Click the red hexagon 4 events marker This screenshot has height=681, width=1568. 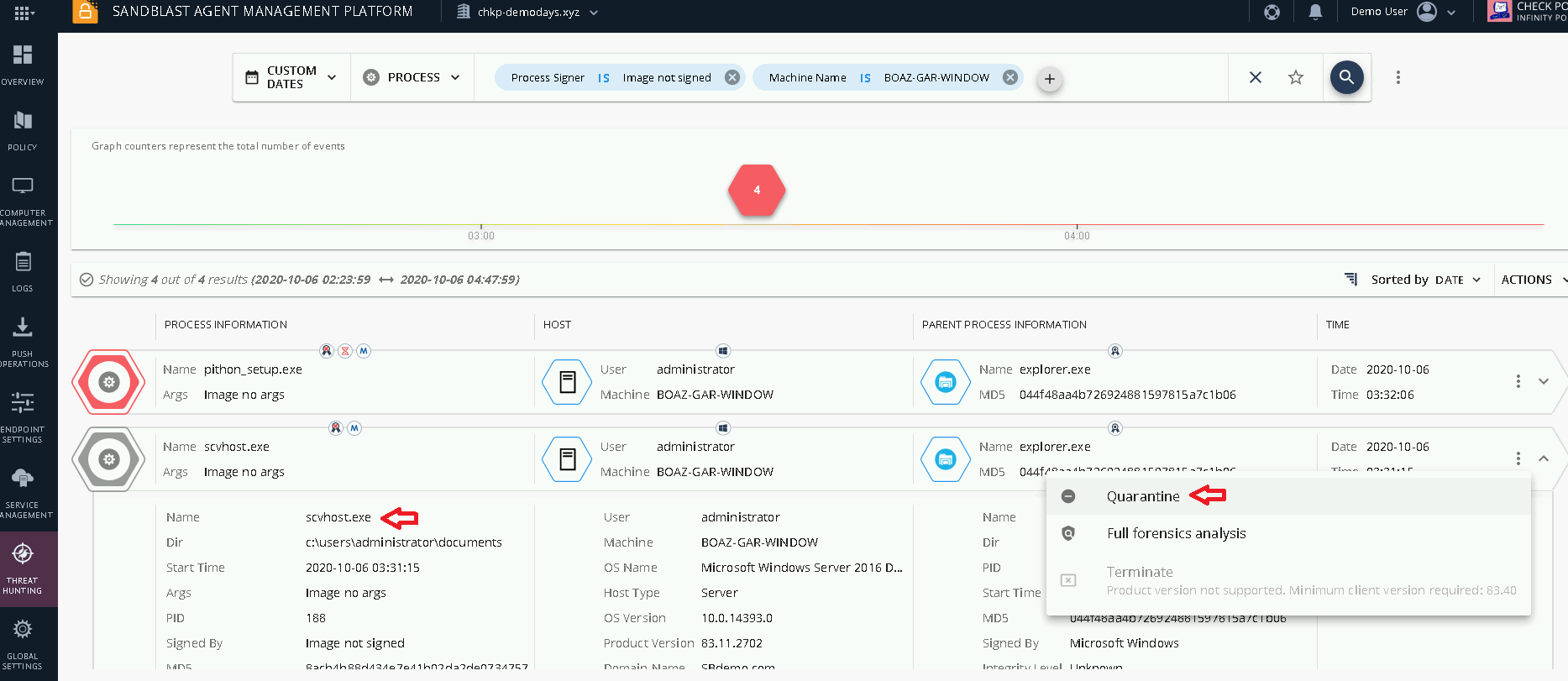(757, 190)
